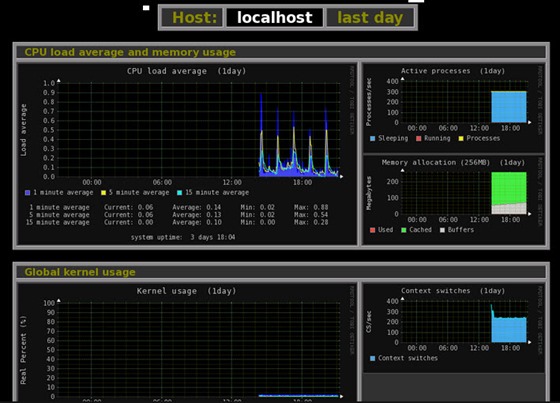The width and height of the screenshot is (560, 403).
Task: Open the Context switches graph
Action: click(453, 328)
